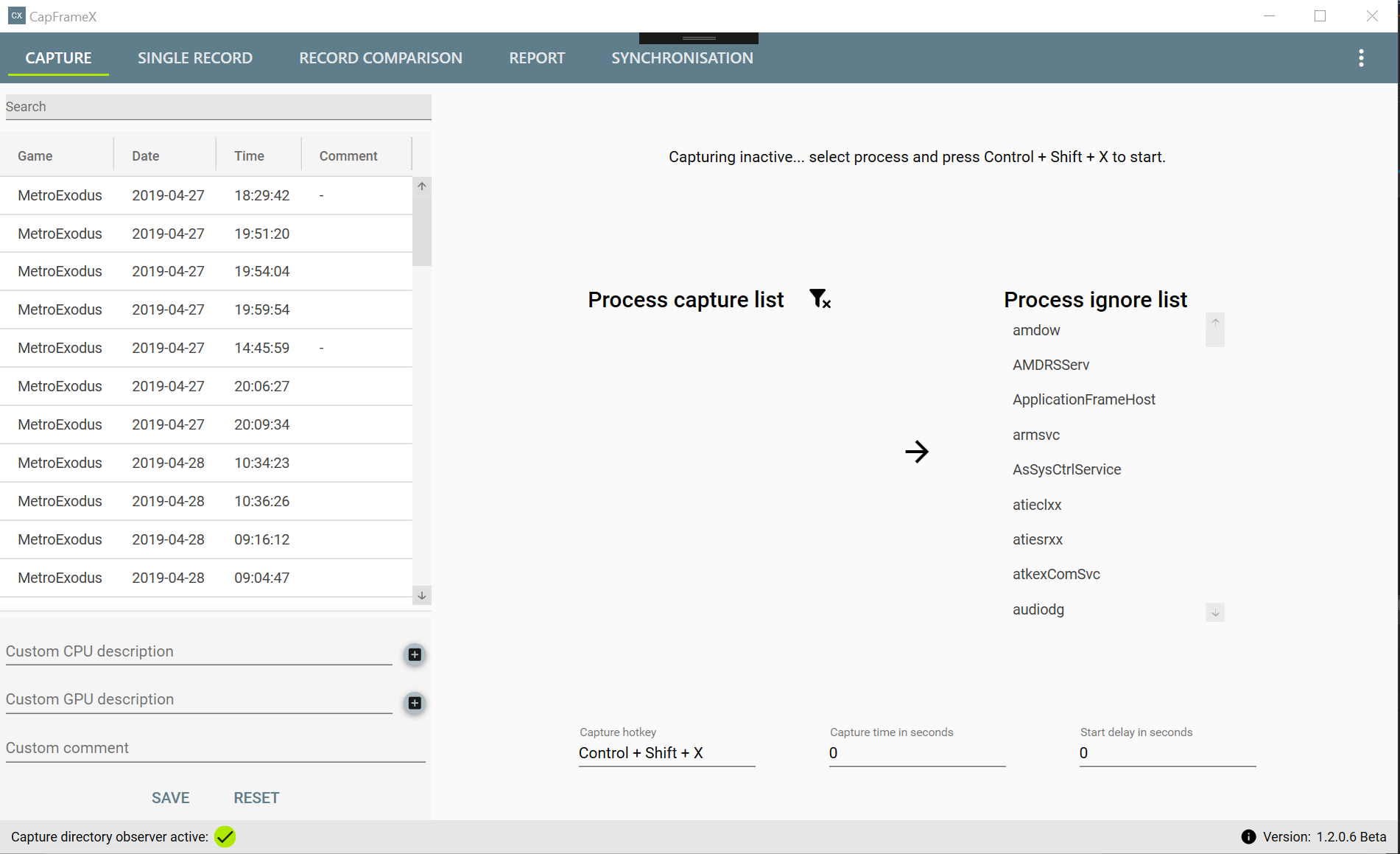Viewport: 1400px width, 854px height.
Task: Add custom GPU description with plus icon
Action: coord(415,703)
